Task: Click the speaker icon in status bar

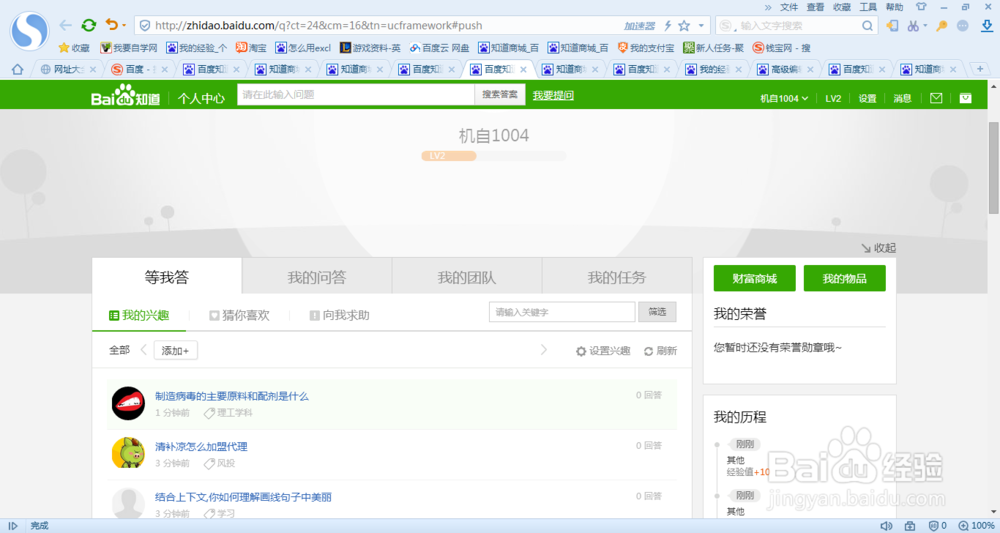Action: [x=886, y=526]
